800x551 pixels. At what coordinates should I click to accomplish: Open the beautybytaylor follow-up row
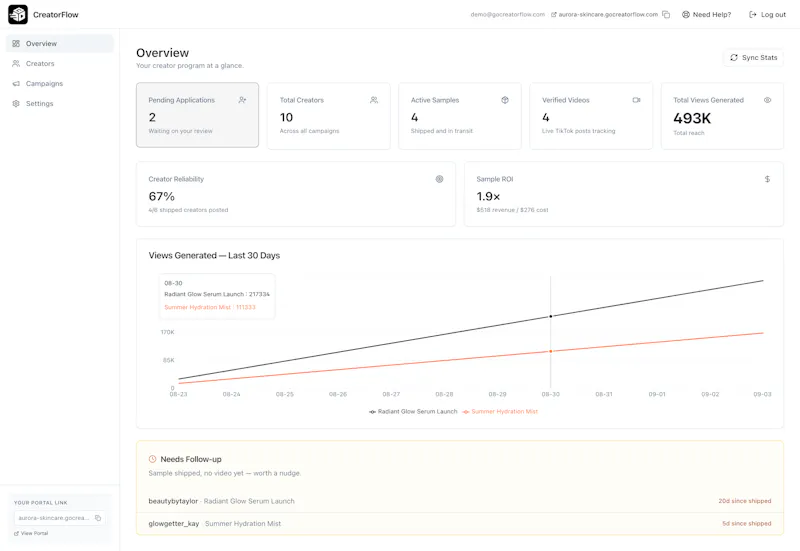pos(460,501)
